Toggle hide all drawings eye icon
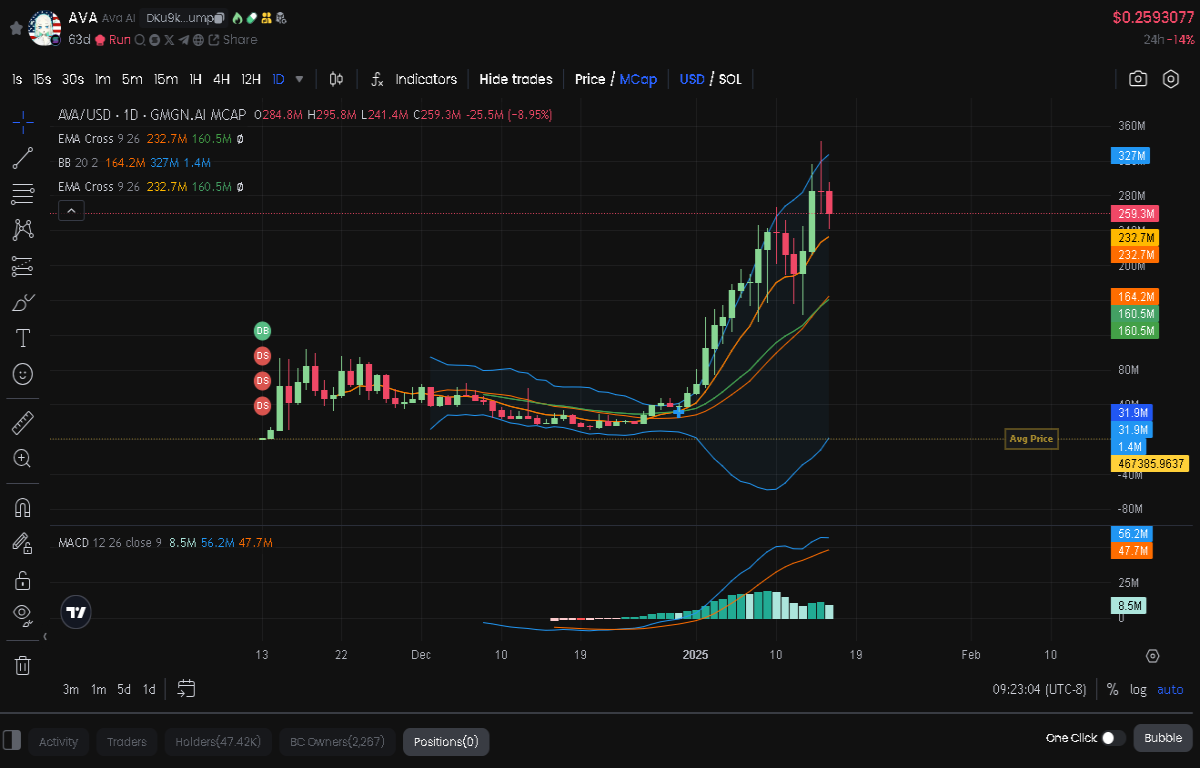Viewport: 1200px width, 768px height. [x=22, y=613]
